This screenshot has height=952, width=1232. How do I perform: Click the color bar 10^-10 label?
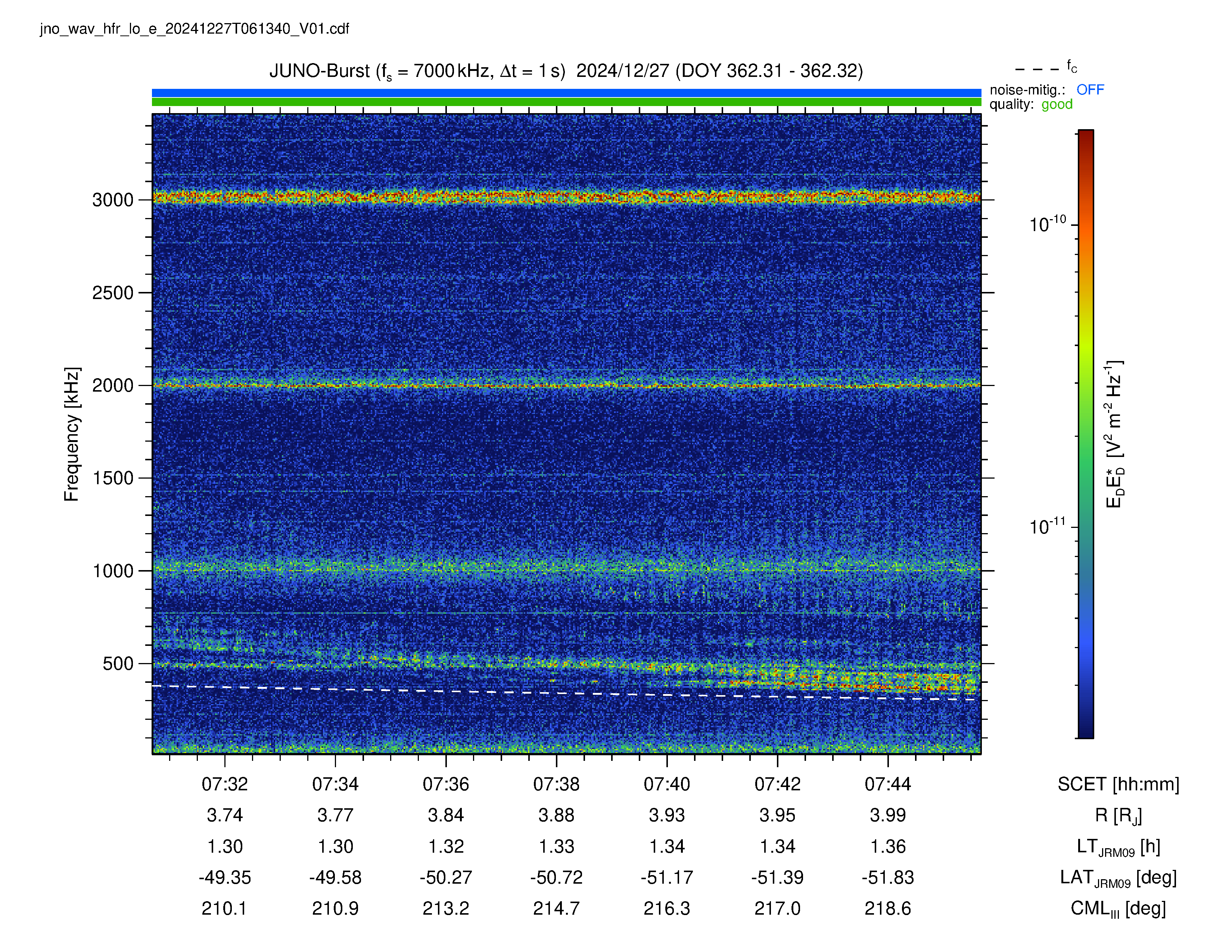[1048, 223]
